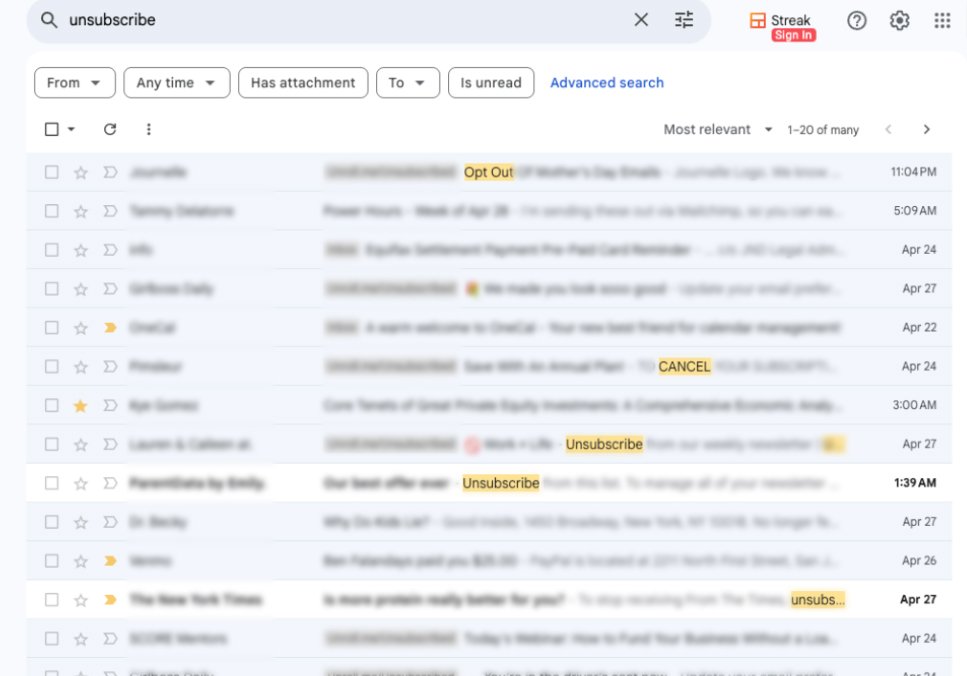The image size is (967, 676).
Task: Unstar the Kye Gomez email
Action: [79, 405]
